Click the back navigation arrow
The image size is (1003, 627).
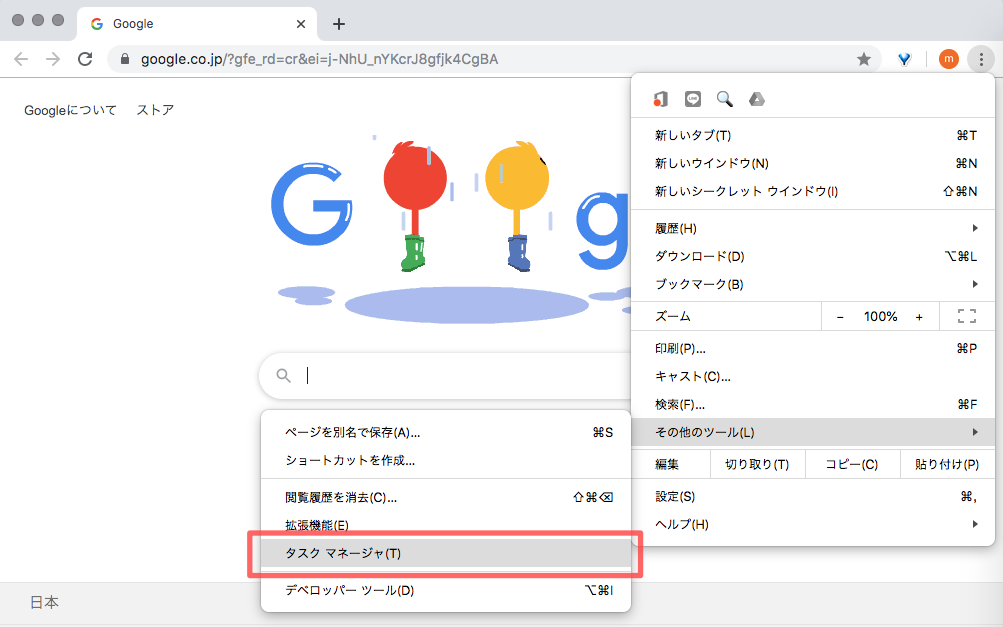click(21, 60)
